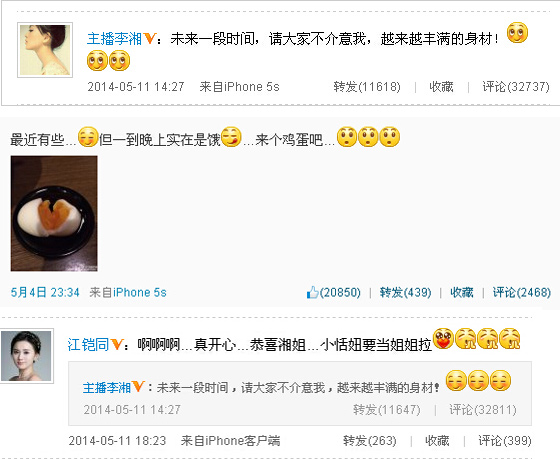The width and height of the screenshot is (560, 459).
Task: Click the thumbs-up like icon with 20850
Action: pyautogui.click(x=312, y=292)
